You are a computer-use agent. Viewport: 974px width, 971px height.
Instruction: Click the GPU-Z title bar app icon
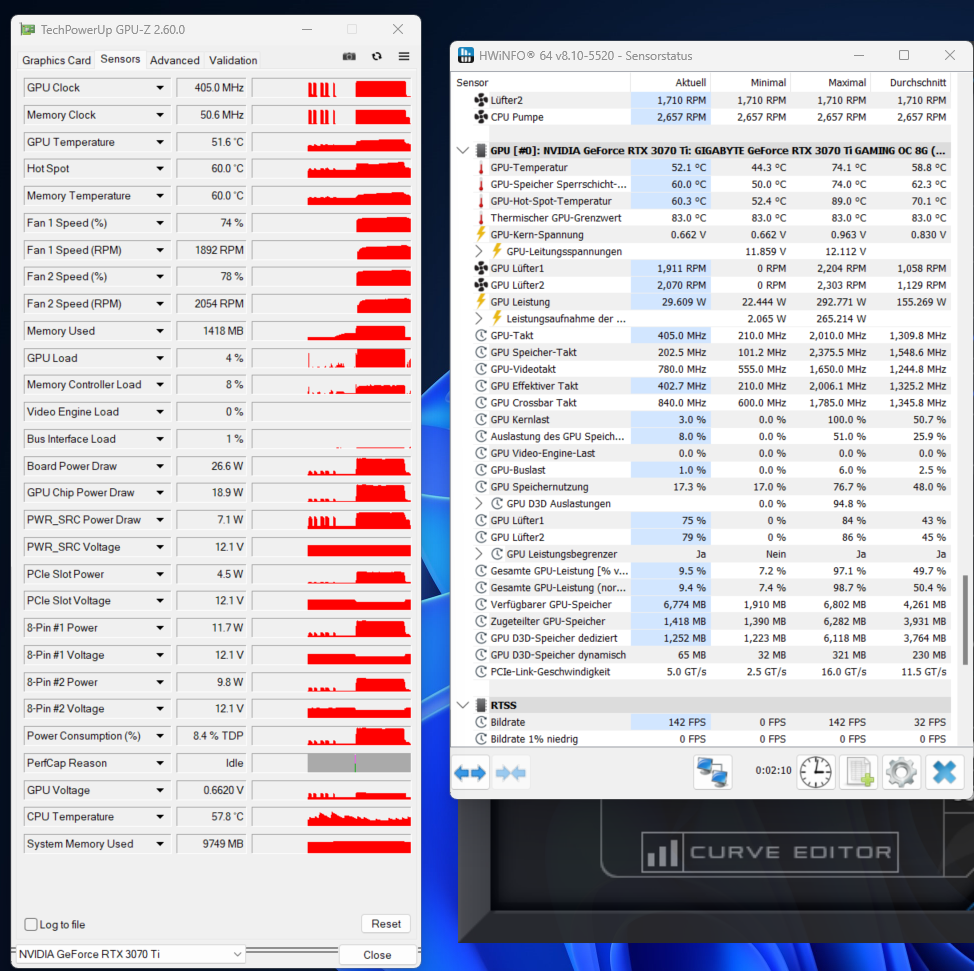(x=28, y=29)
